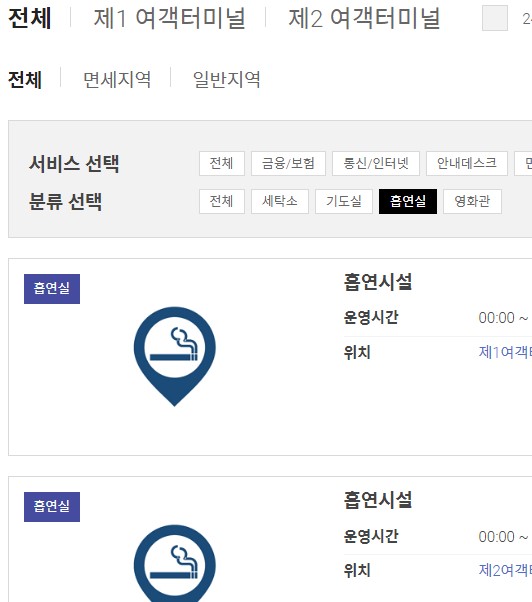Tick the gray checkbox beside the terminal tabs

pos(495,18)
